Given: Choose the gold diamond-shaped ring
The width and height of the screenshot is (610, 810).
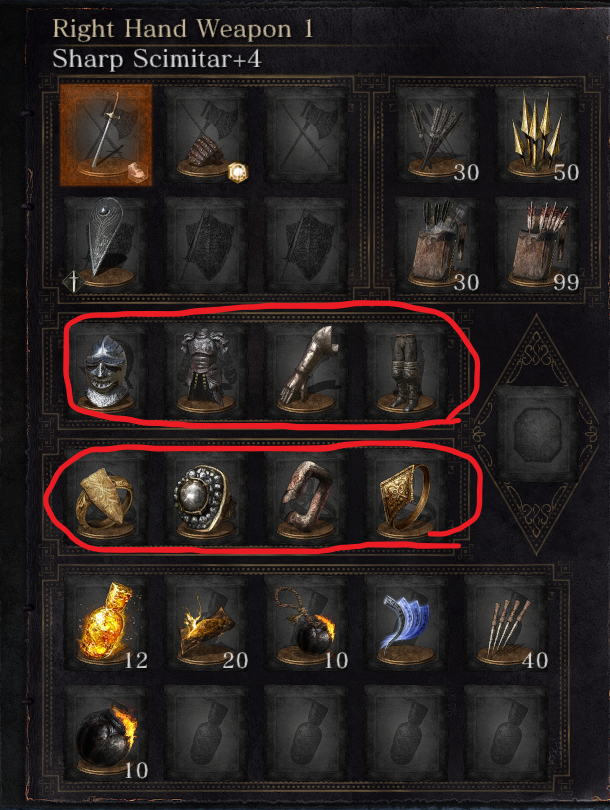Looking at the screenshot, I should pos(406,496).
